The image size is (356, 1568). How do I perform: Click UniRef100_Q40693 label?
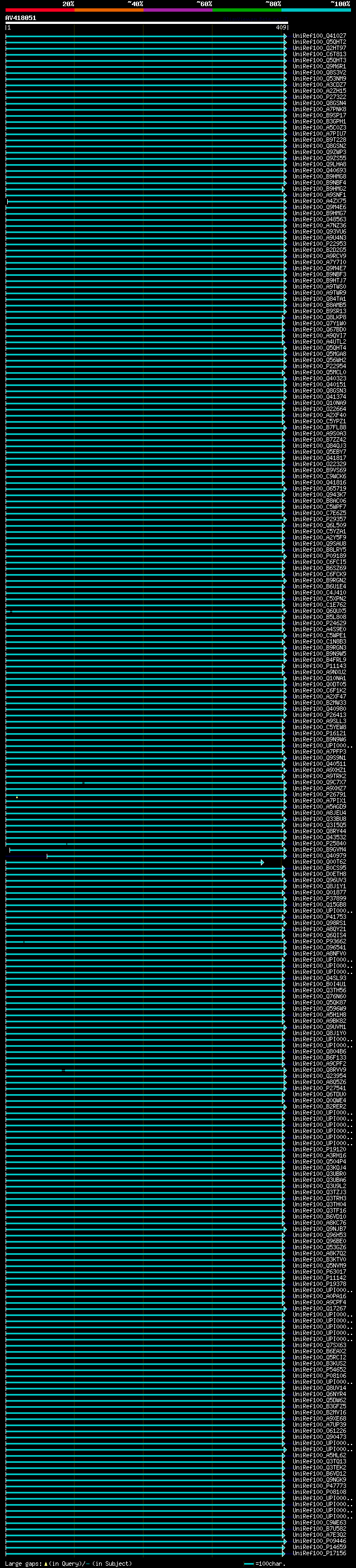319,170
